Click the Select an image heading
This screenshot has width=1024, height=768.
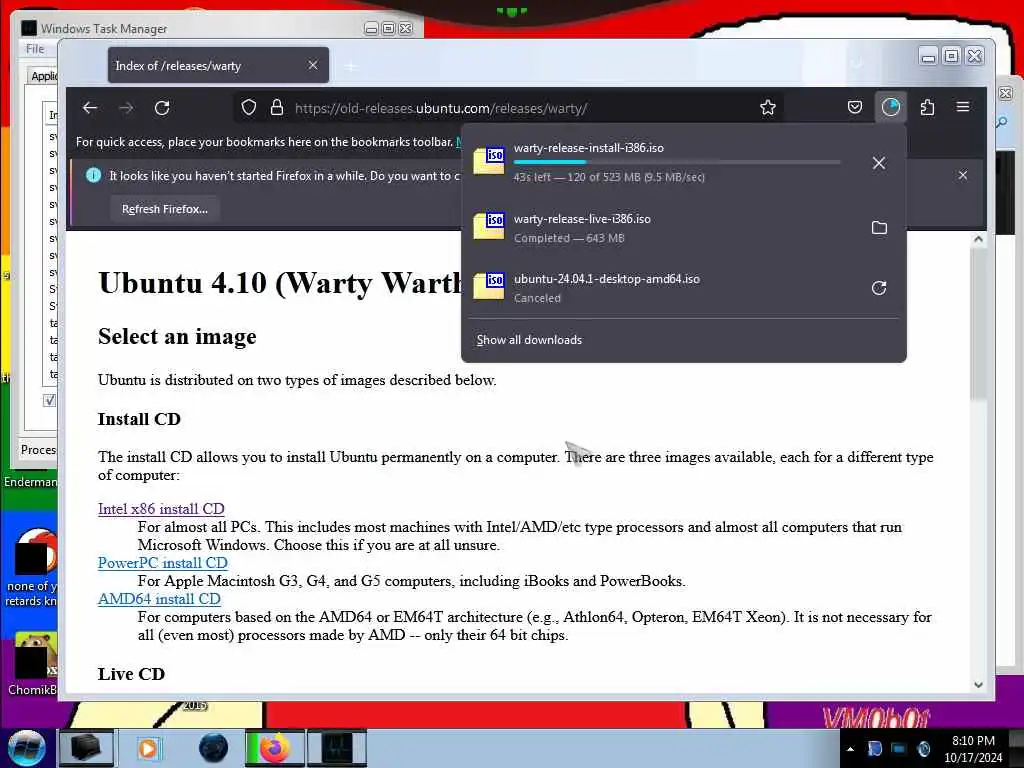(177, 336)
